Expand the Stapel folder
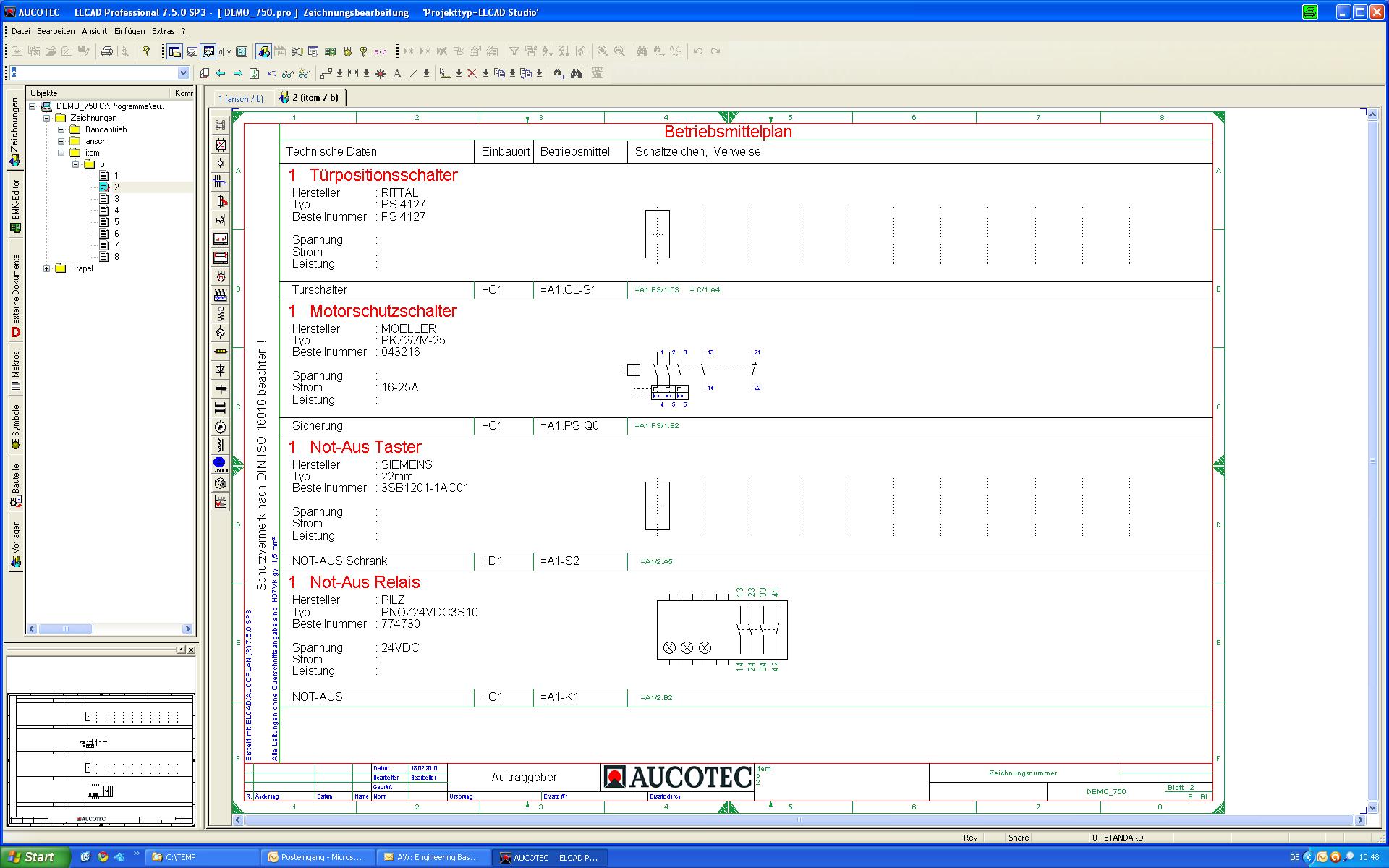The image size is (1389, 868). (47, 268)
